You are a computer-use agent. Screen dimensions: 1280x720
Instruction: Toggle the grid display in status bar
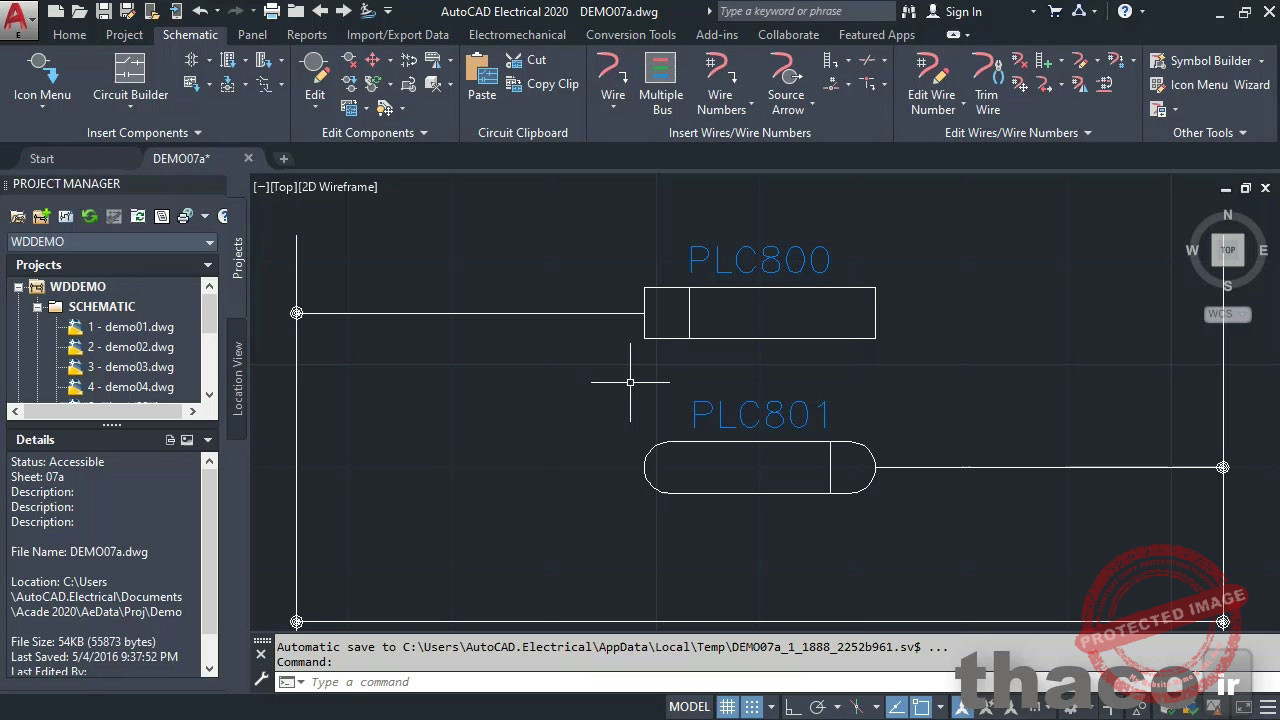tap(727, 706)
